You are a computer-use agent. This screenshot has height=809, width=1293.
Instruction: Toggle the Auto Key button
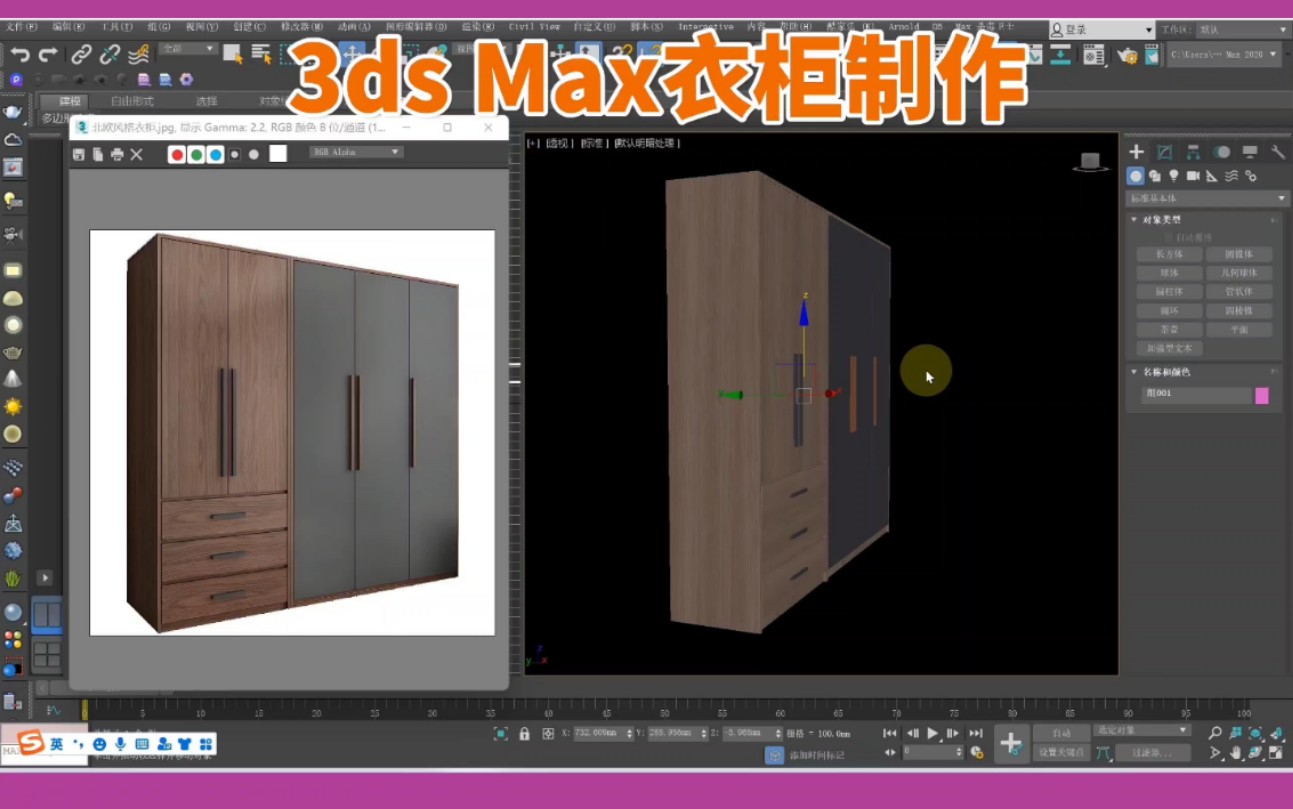1061,733
